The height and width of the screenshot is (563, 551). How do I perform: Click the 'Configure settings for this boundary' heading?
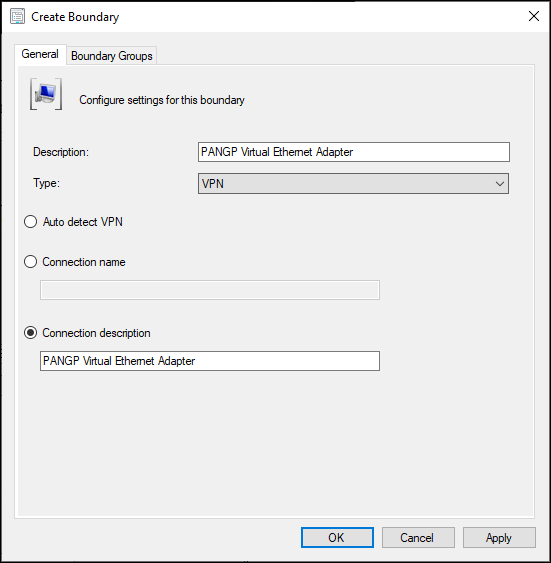pos(162,100)
